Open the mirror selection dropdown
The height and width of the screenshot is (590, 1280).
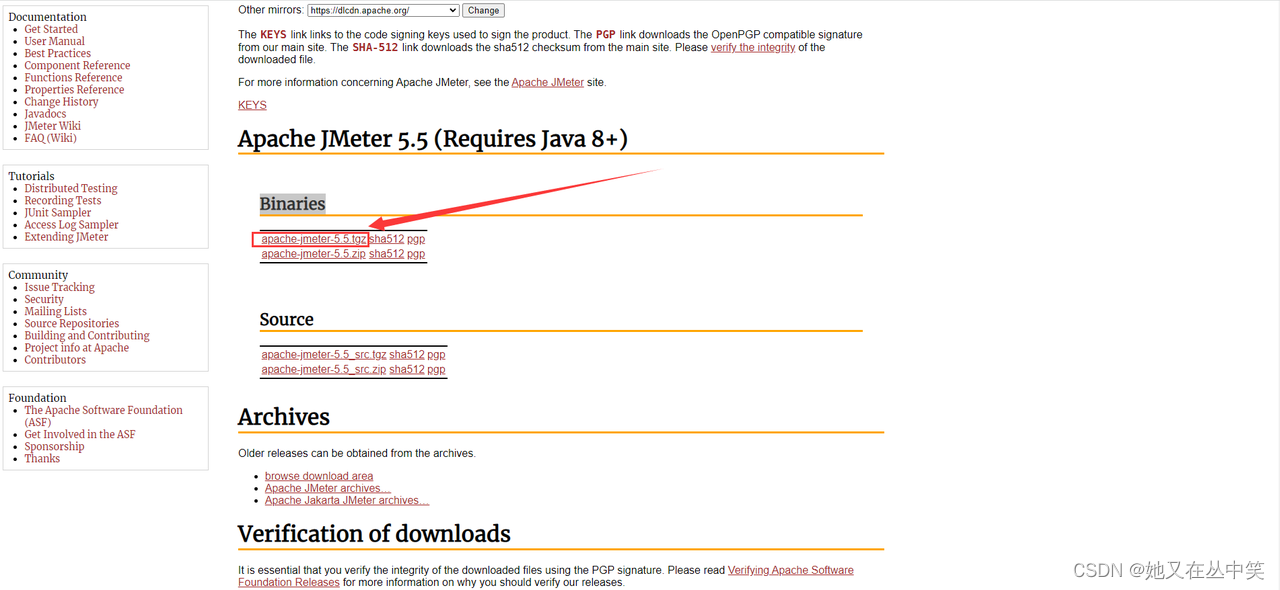(x=383, y=10)
